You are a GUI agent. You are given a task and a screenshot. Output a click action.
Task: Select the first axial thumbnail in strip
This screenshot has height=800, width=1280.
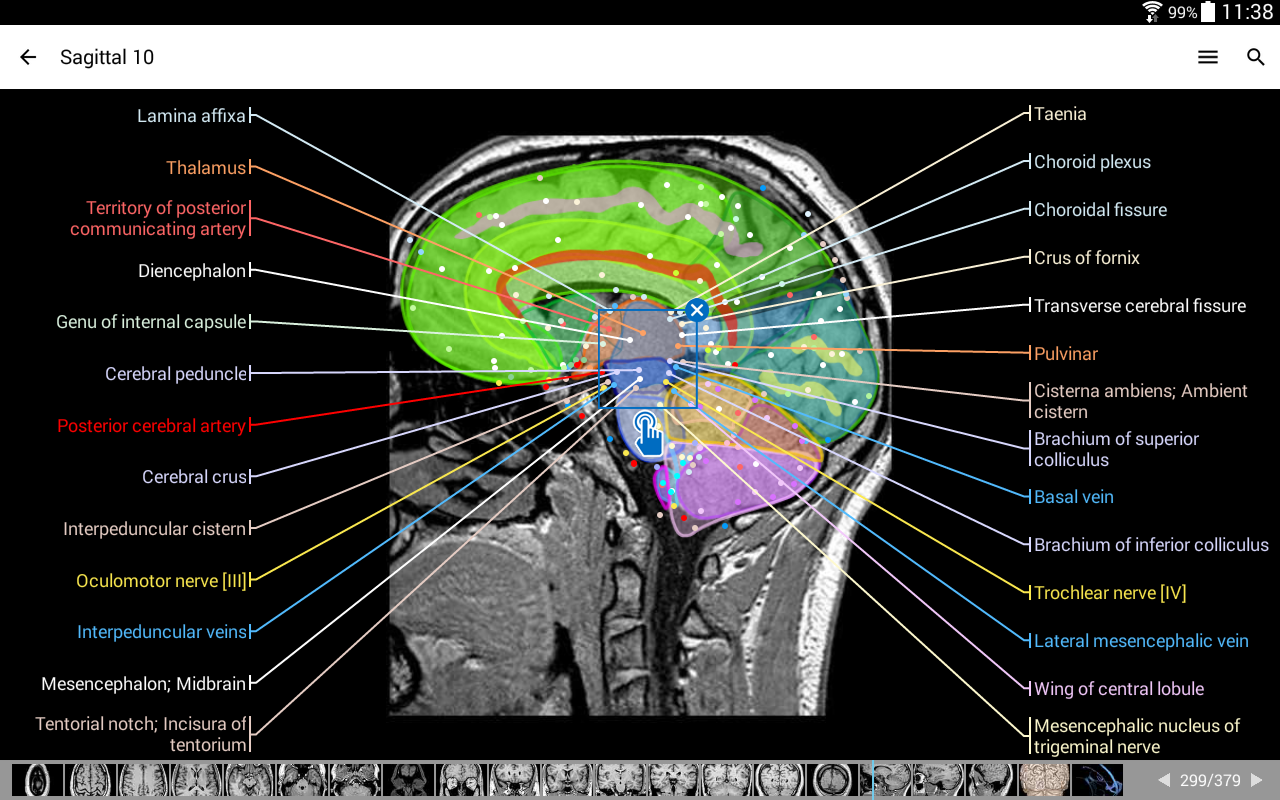(x=38, y=780)
